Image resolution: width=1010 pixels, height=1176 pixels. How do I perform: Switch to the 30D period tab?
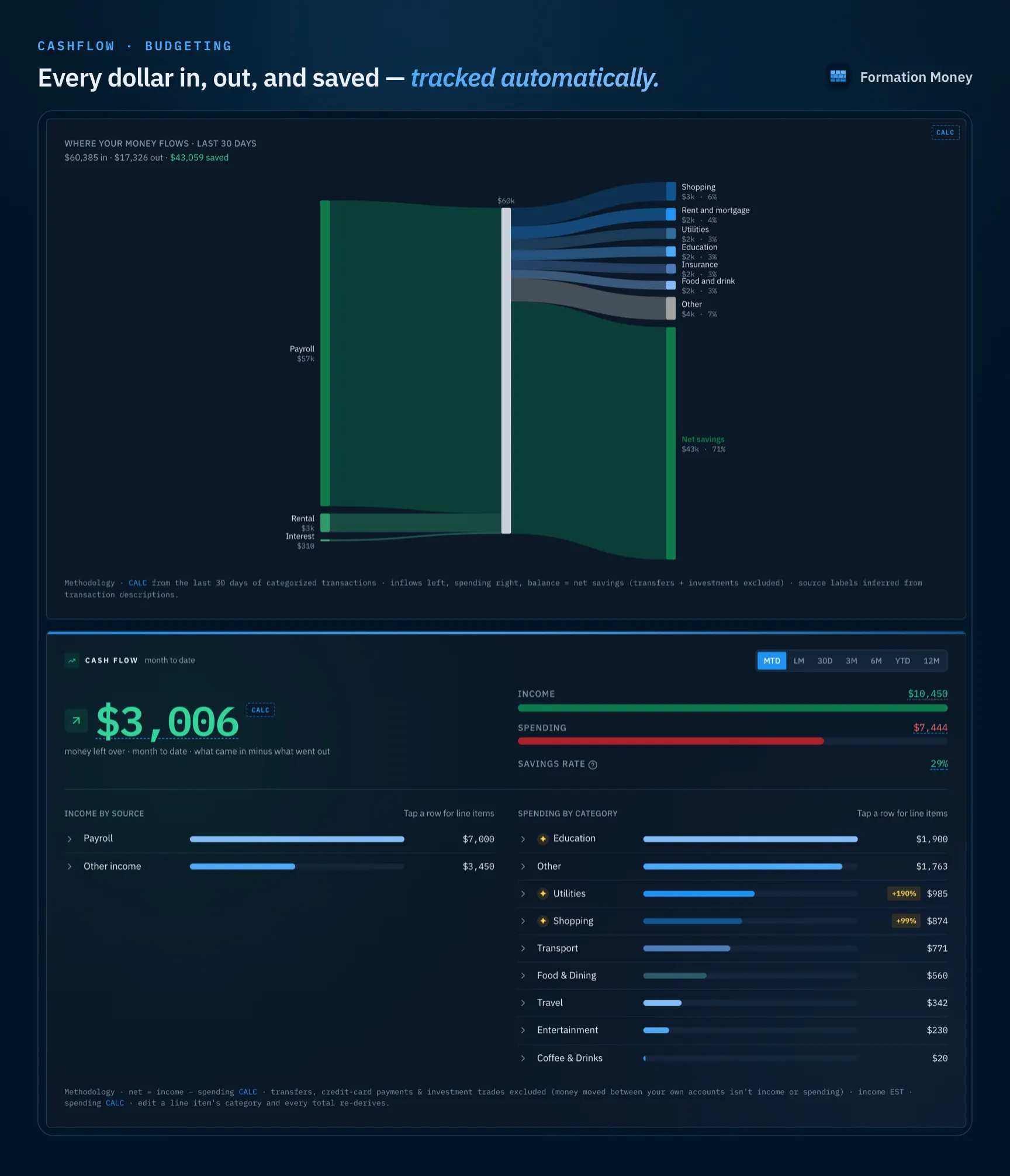click(x=825, y=661)
